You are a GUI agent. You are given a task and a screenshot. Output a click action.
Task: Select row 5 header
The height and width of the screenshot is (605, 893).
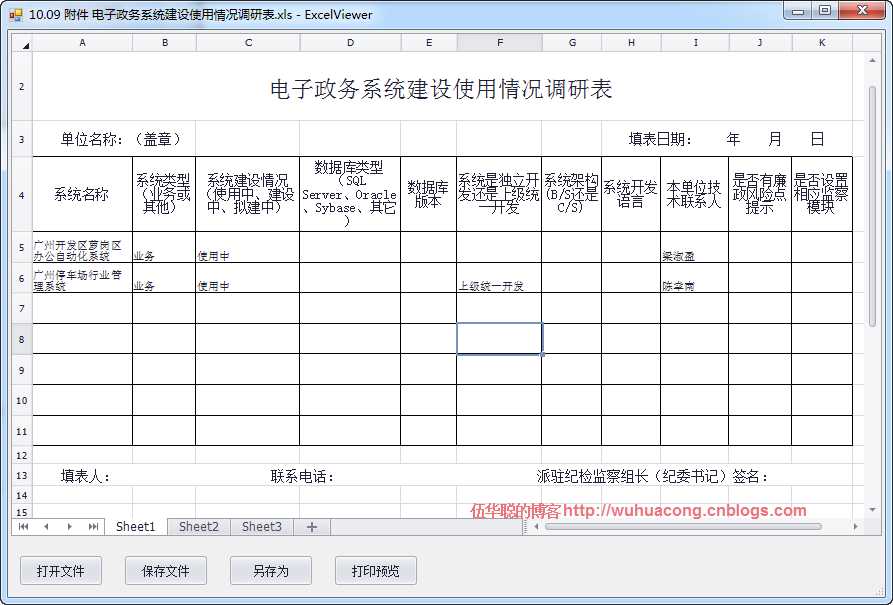coord(22,247)
